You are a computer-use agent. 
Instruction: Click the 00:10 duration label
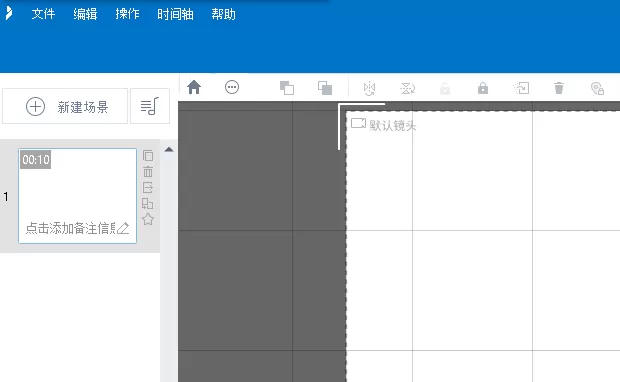coord(36,159)
